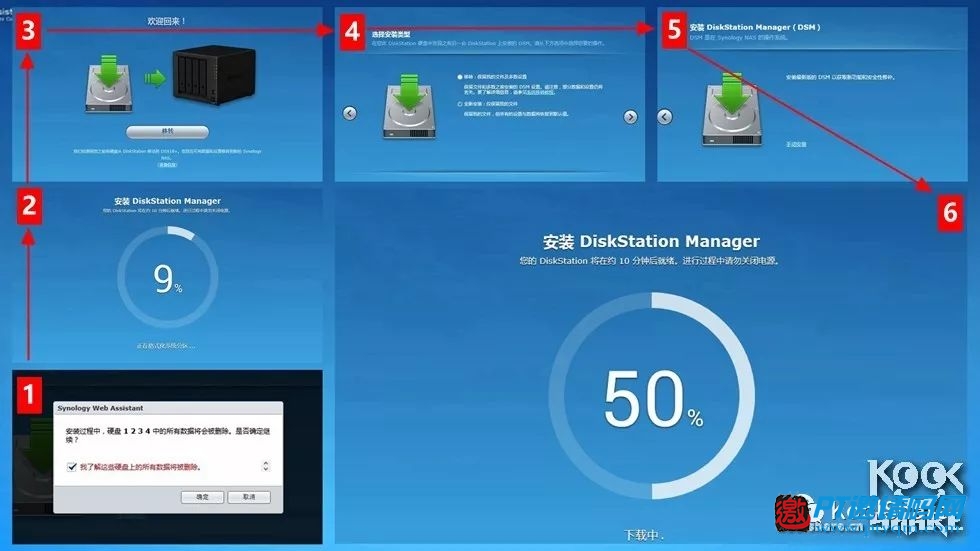
Task: Click the back arrow in the Install DSM panel 5
Action: coord(665,117)
